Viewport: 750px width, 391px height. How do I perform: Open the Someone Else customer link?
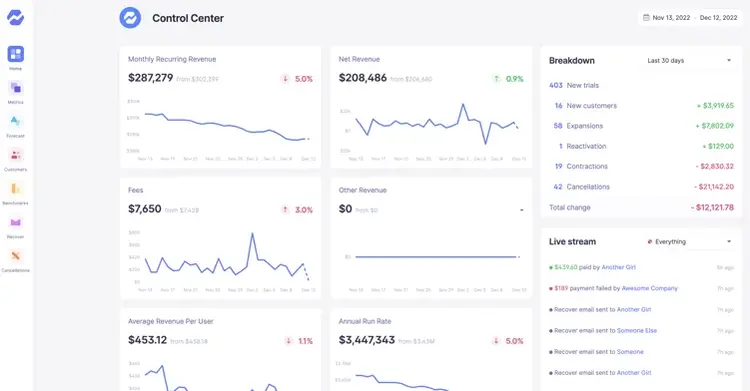[637, 331]
